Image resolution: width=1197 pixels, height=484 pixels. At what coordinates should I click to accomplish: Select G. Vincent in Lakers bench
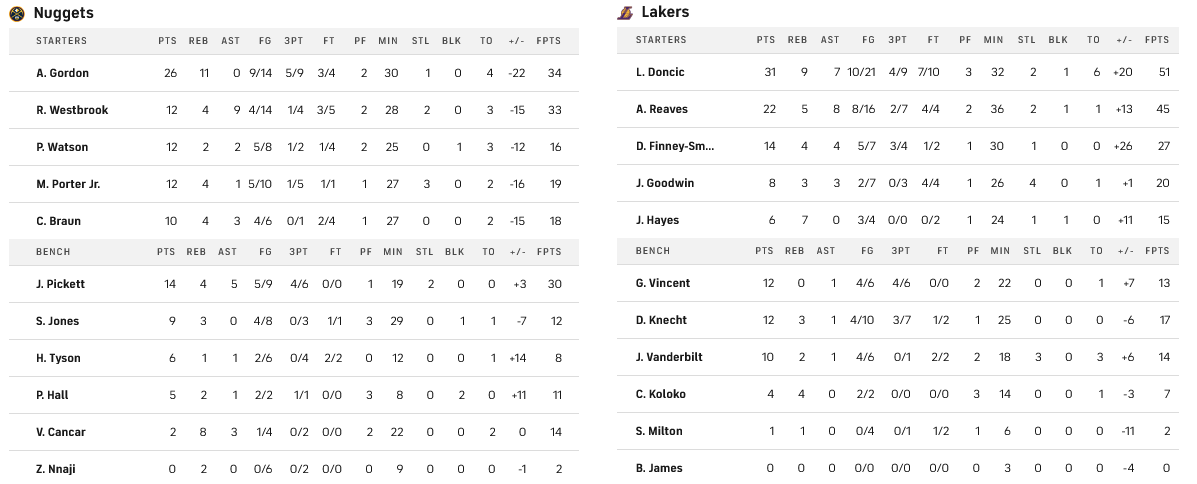tap(663, 283)
